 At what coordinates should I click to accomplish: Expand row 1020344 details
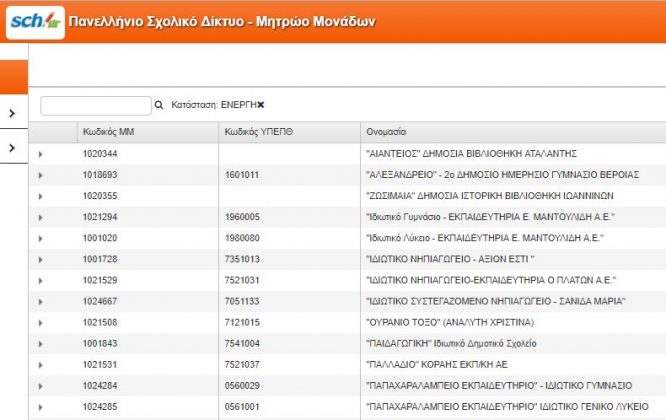click(40, 154)
